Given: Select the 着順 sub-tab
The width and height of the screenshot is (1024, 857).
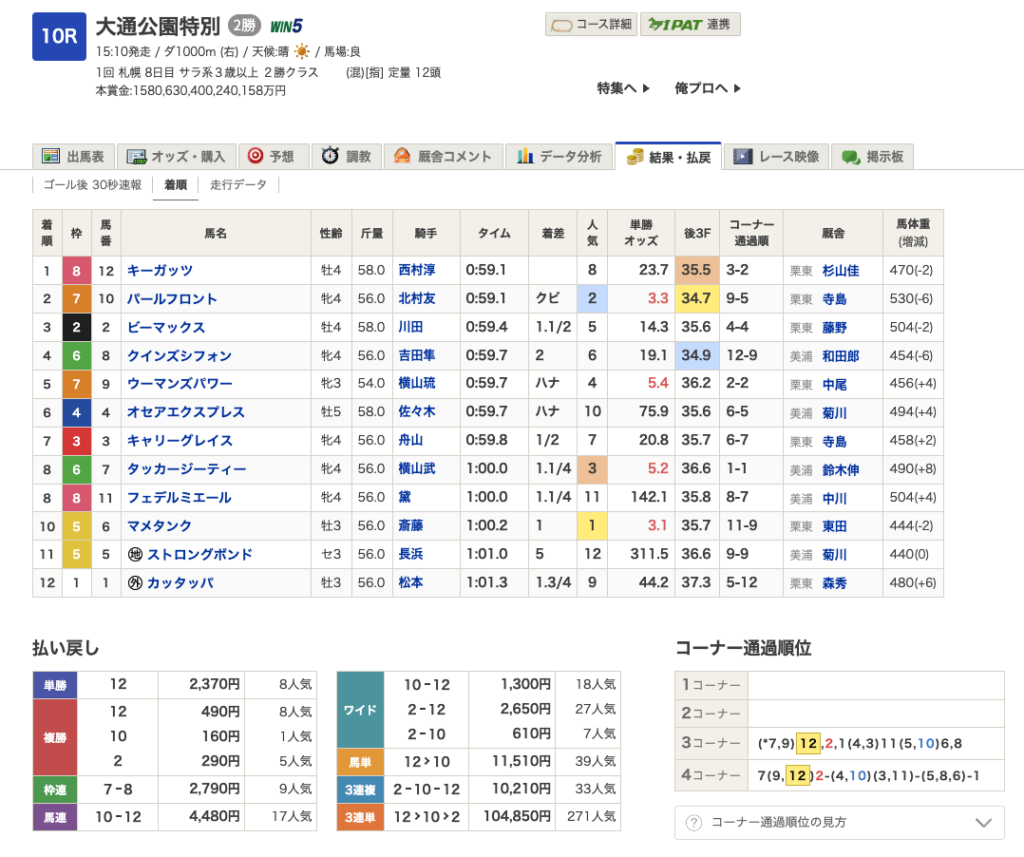Looking at the screenshot, I should click(175, 185).
